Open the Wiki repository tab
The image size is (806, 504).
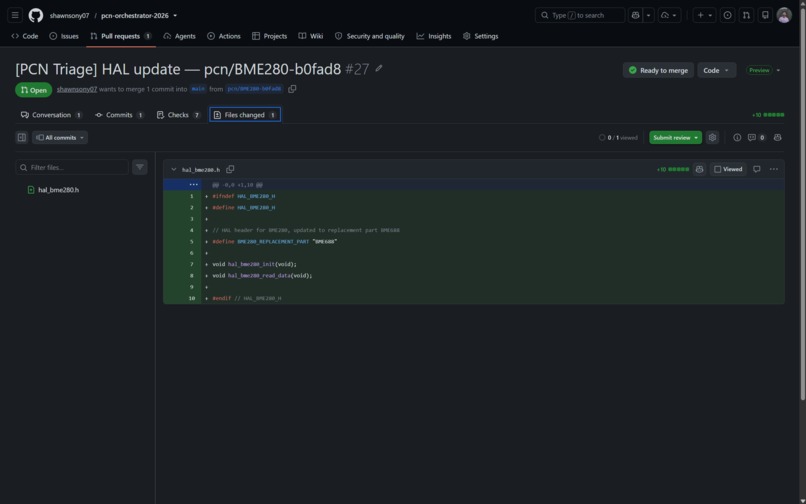tap(311, 36)
